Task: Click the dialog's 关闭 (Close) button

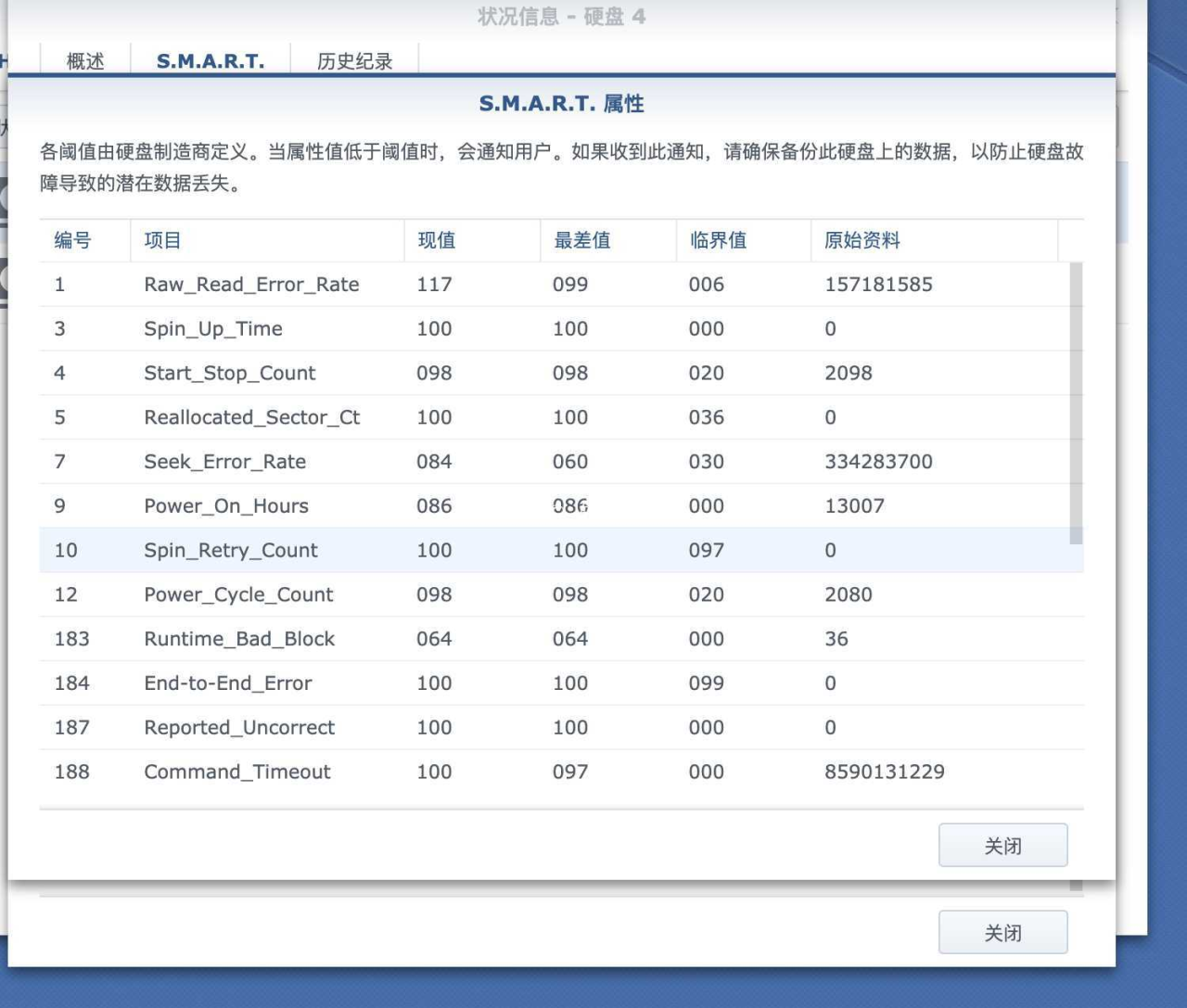Action: pyautogui.click(x=1002, y=845)
